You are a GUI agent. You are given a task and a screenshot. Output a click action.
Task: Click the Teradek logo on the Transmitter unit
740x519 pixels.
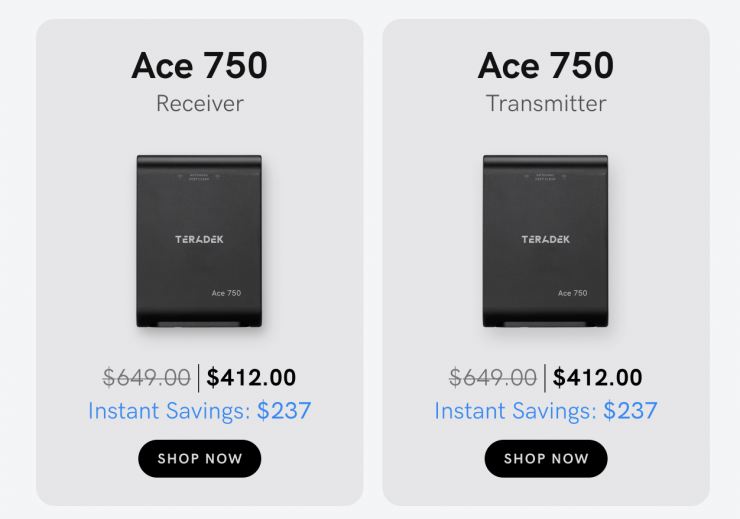tap(546, 240)
